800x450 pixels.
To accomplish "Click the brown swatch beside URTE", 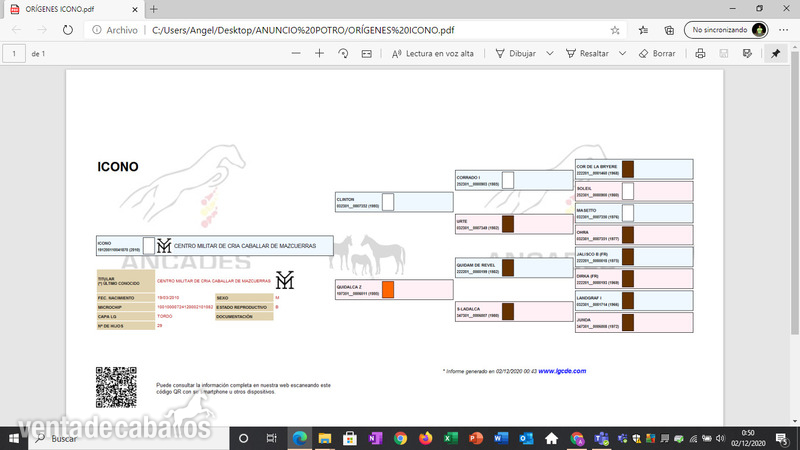I will tap(508, 224).
